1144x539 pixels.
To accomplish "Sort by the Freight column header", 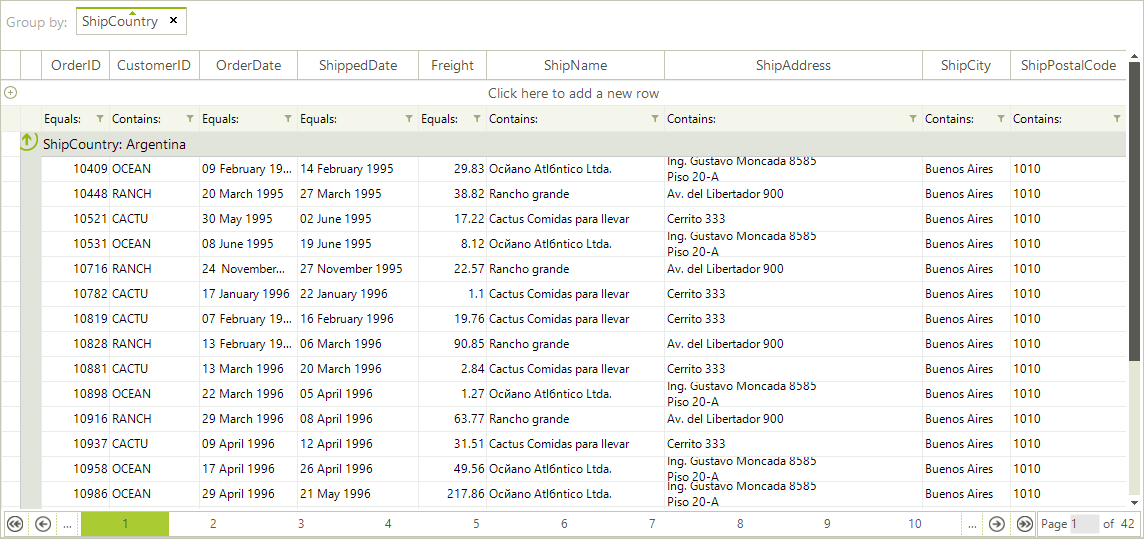I will [x=452, y=65].
